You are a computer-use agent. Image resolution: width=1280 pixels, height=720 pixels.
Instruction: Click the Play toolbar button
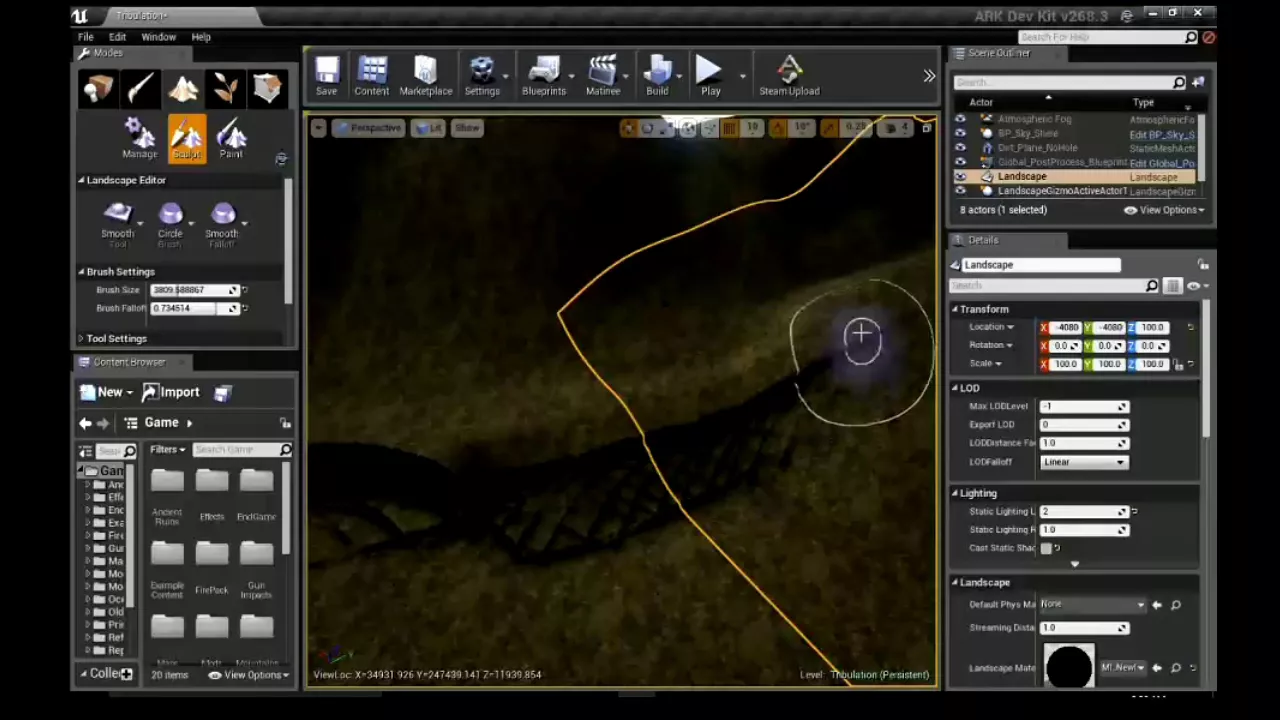click(x=710, y=77)
